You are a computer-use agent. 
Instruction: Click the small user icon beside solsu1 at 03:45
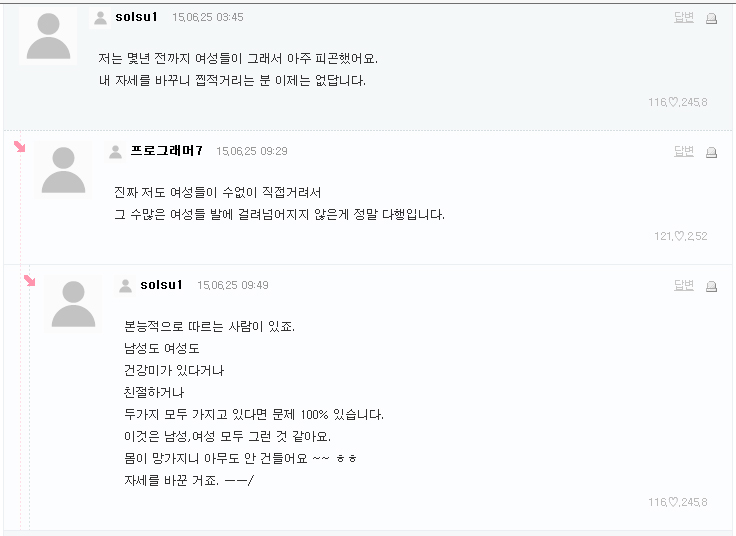100,17
